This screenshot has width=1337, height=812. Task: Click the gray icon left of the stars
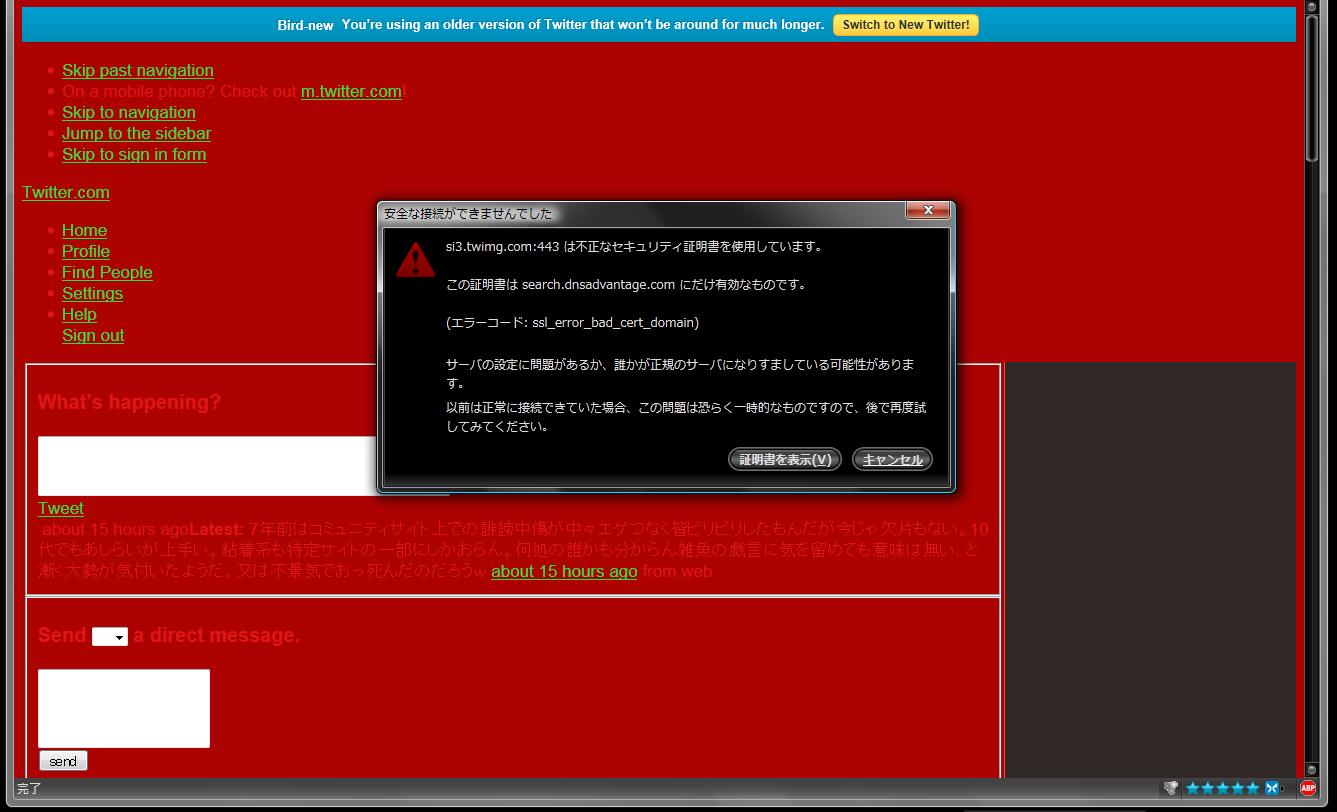coord(1170,788)
